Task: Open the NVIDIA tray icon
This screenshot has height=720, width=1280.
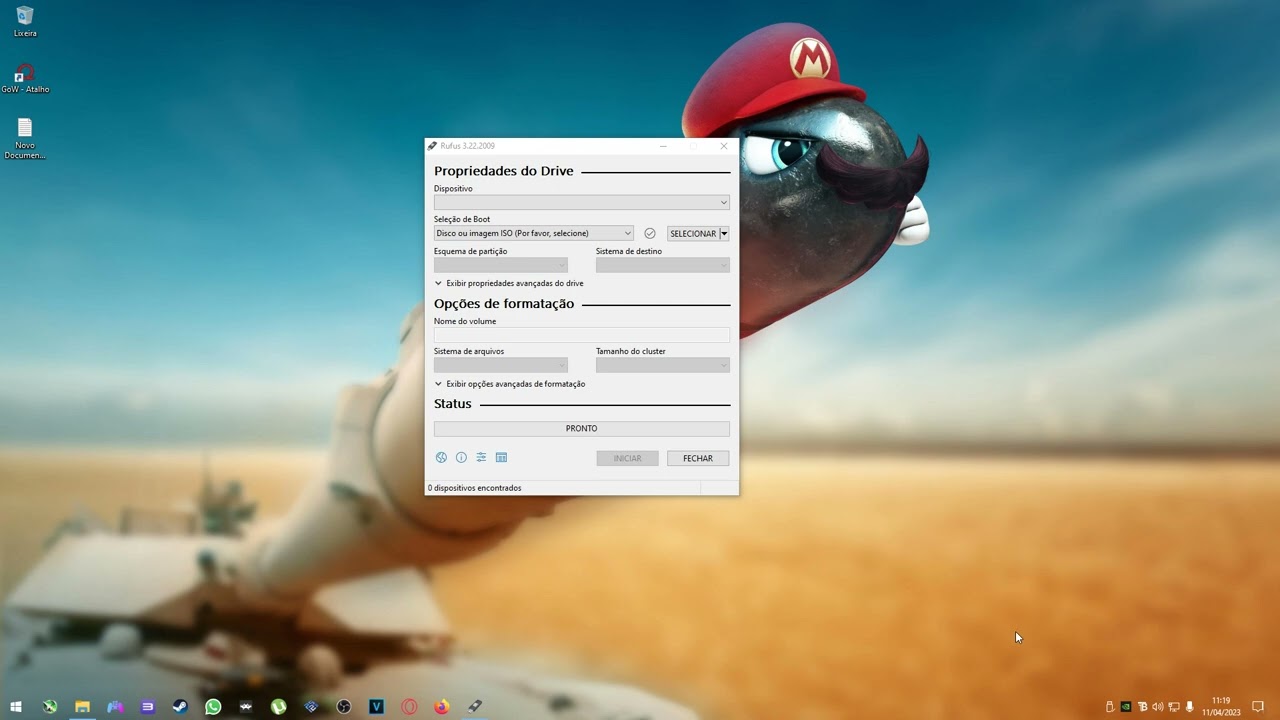Action: (x=1126, y=707)
